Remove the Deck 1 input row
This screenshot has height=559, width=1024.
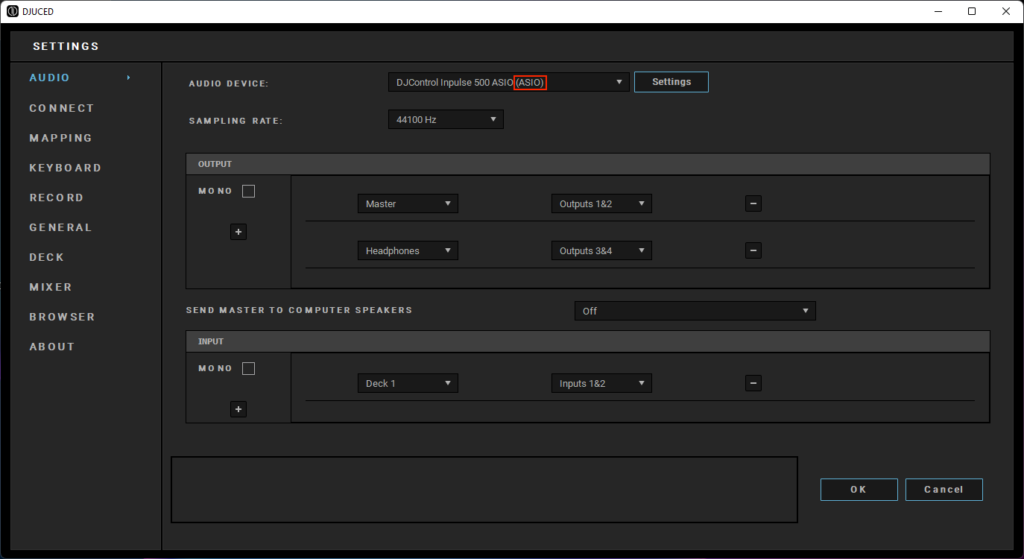pos(754,383)
